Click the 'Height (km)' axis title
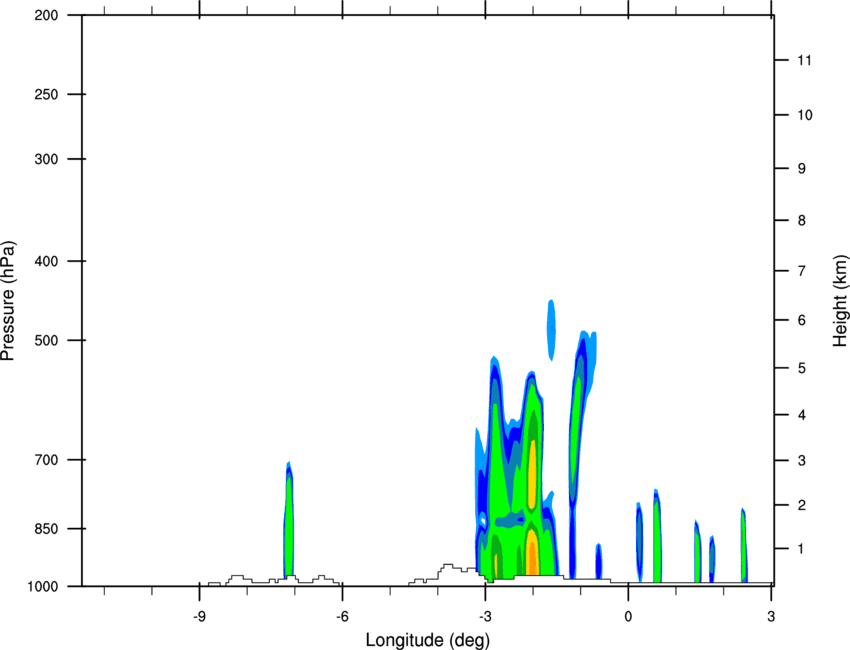This screenshot has height=650, width=850. tap(840, 300)
